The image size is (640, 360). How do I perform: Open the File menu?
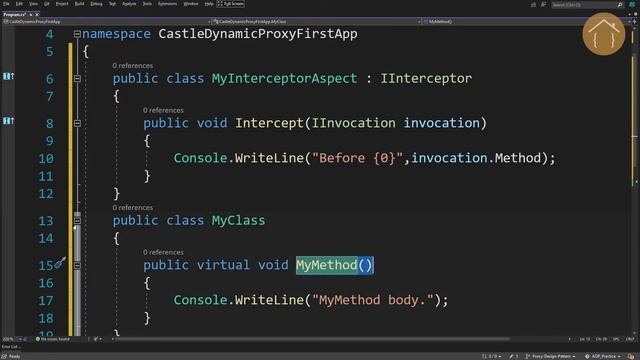point(6,4)
